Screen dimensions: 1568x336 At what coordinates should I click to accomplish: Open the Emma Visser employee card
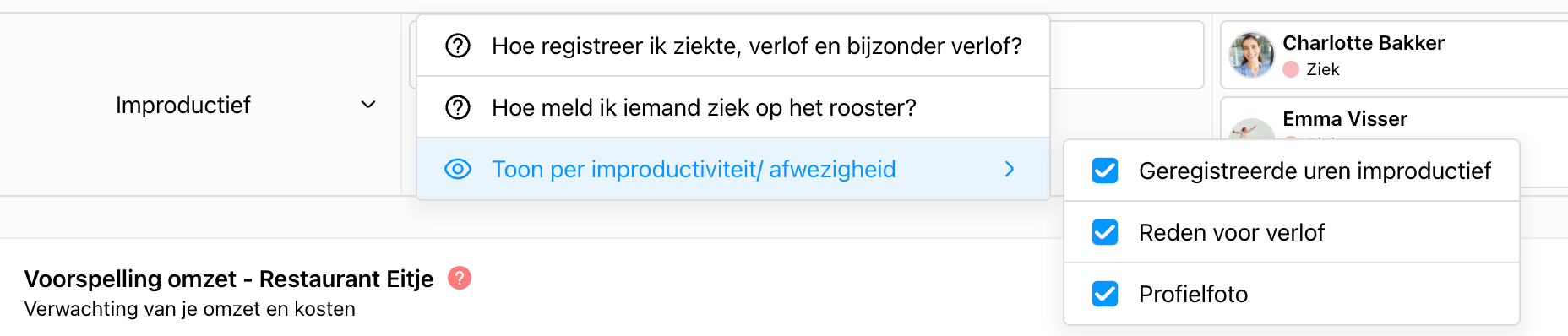point(1394,119)
